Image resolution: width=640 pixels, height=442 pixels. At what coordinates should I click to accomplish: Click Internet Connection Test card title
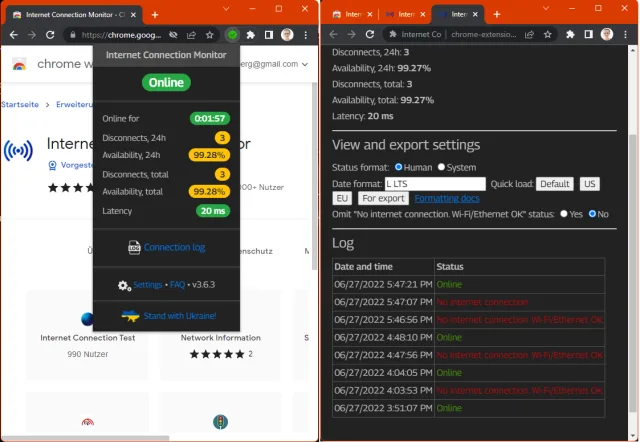point(88,338)
